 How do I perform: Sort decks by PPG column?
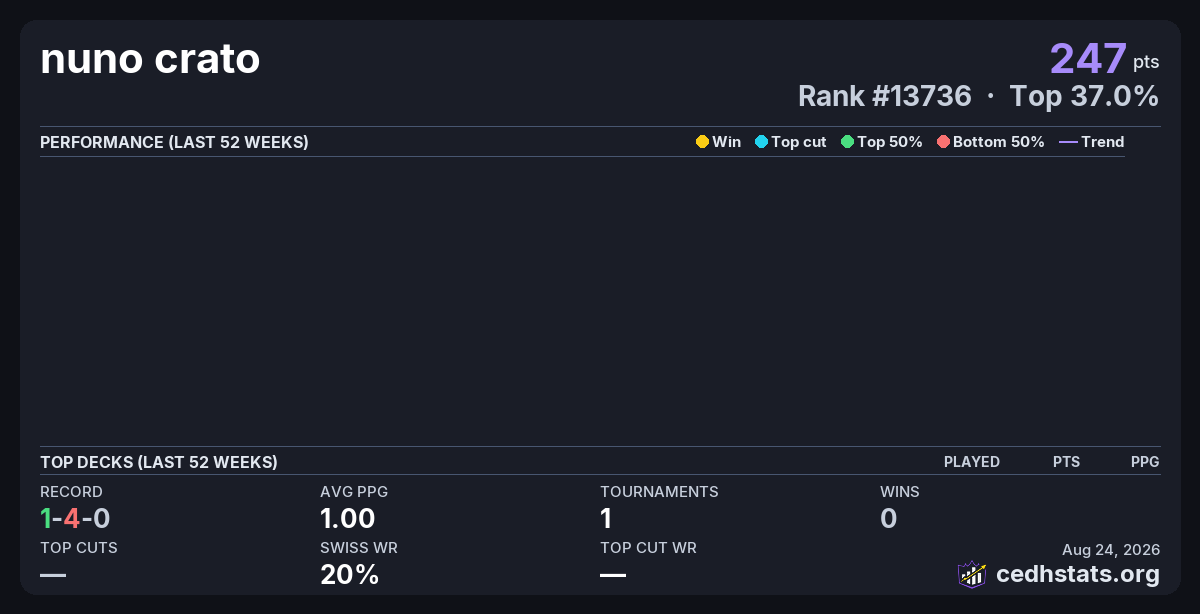[1145, 462]
